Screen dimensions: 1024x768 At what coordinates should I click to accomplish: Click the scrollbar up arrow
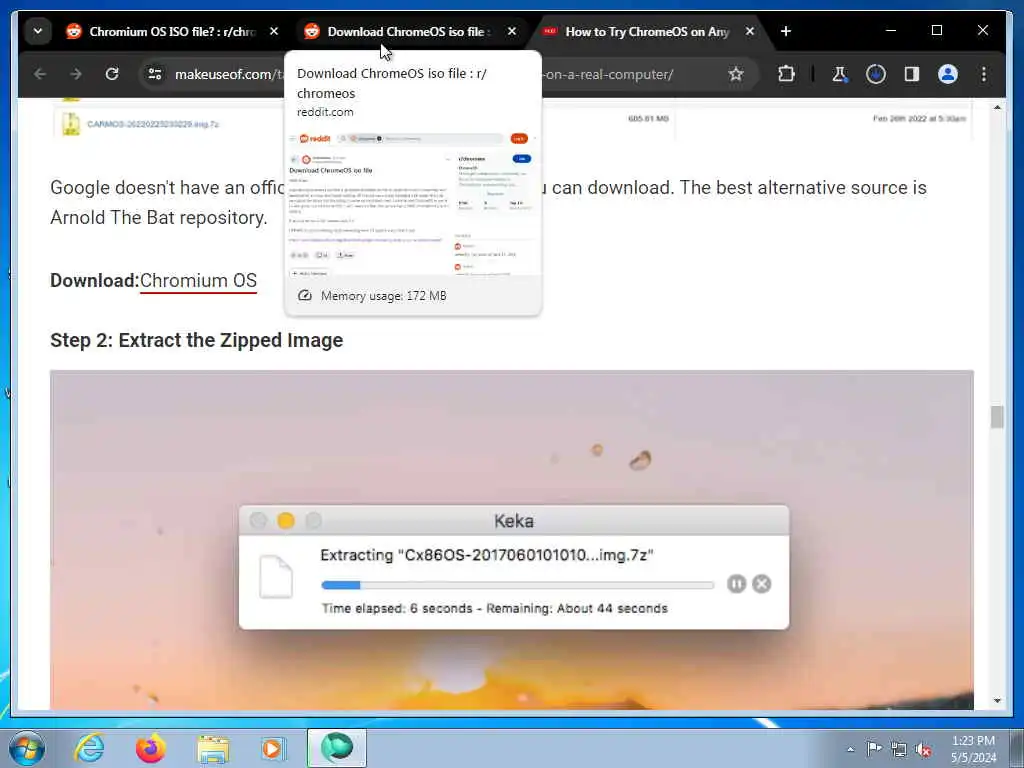point(997,107)
